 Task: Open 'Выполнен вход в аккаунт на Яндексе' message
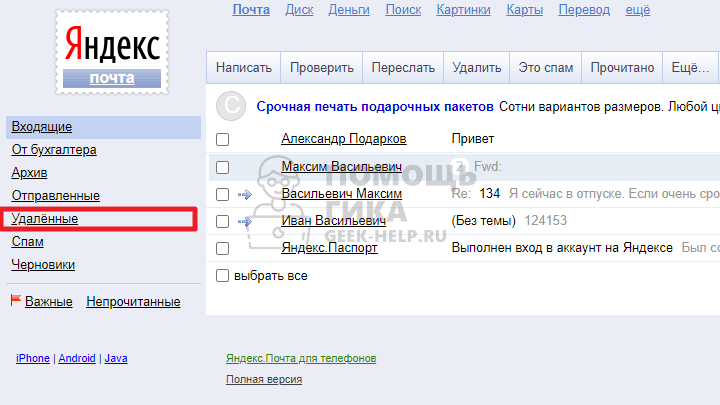(562, 248)
